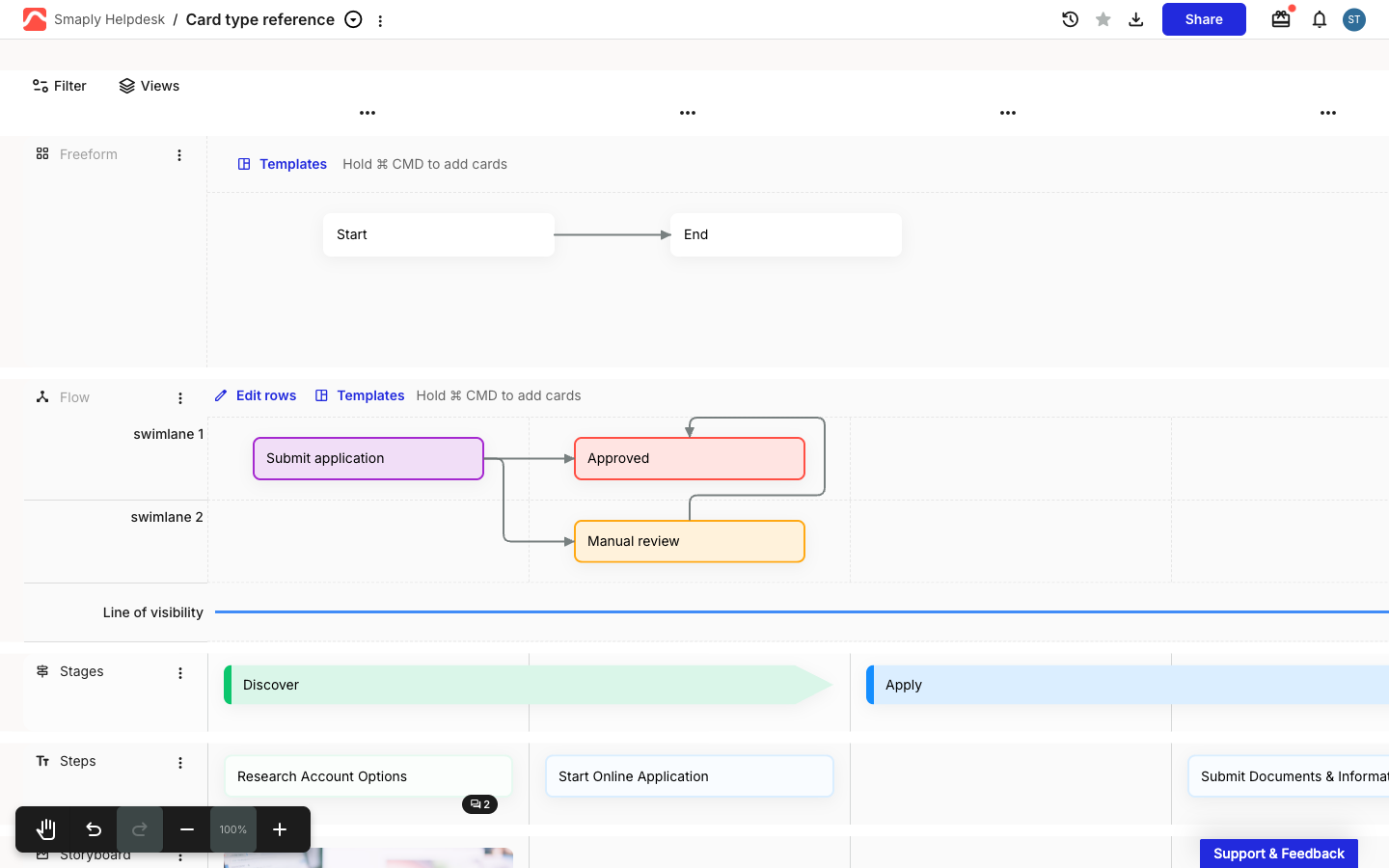
Task: Open the Freeform lane options menu
Action: [x=179, y=155]
